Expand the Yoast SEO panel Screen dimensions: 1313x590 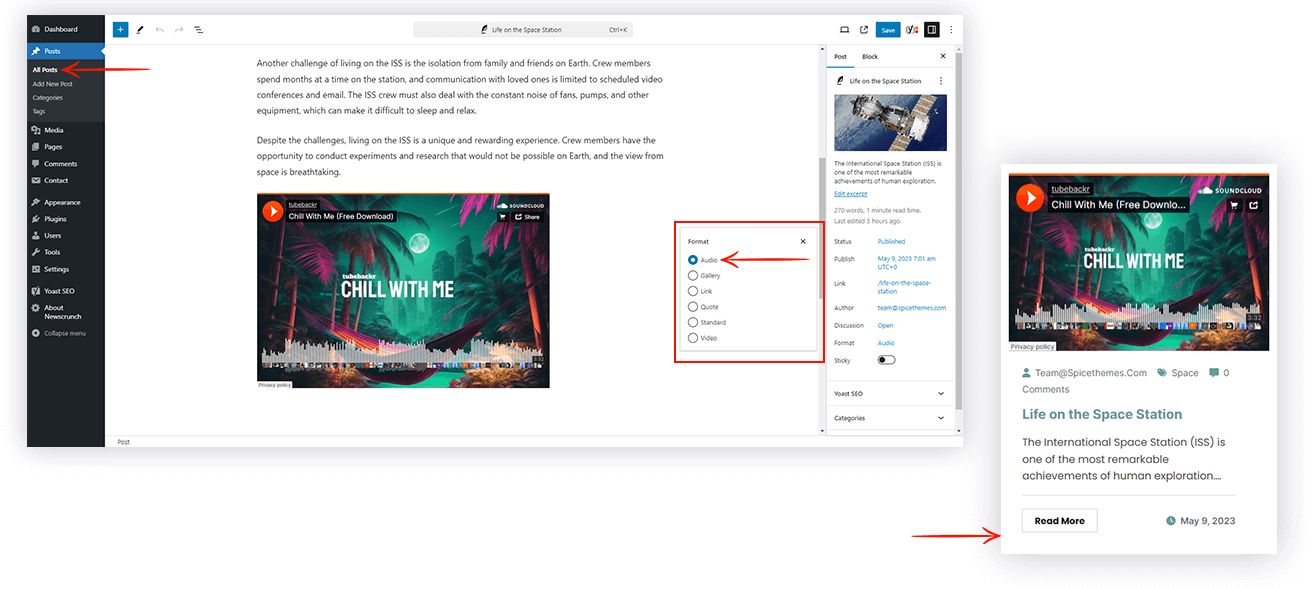[x=890, y=394]
